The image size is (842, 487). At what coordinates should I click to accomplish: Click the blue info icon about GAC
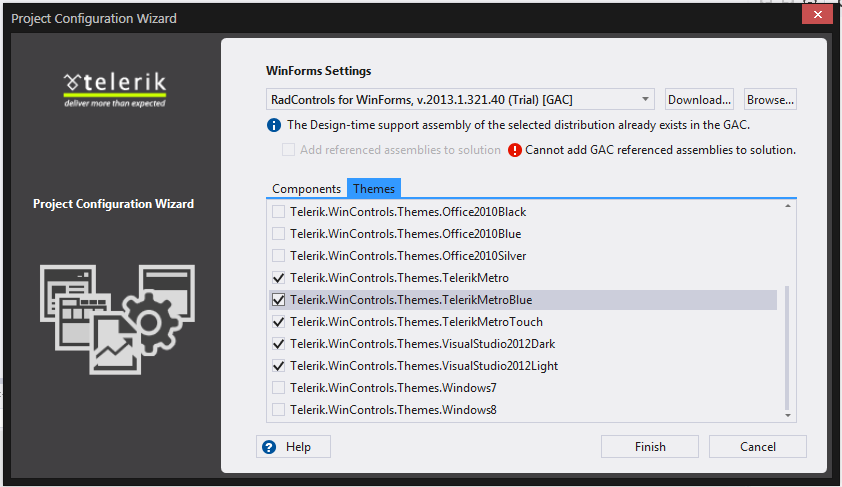click(x=274, y=125)
